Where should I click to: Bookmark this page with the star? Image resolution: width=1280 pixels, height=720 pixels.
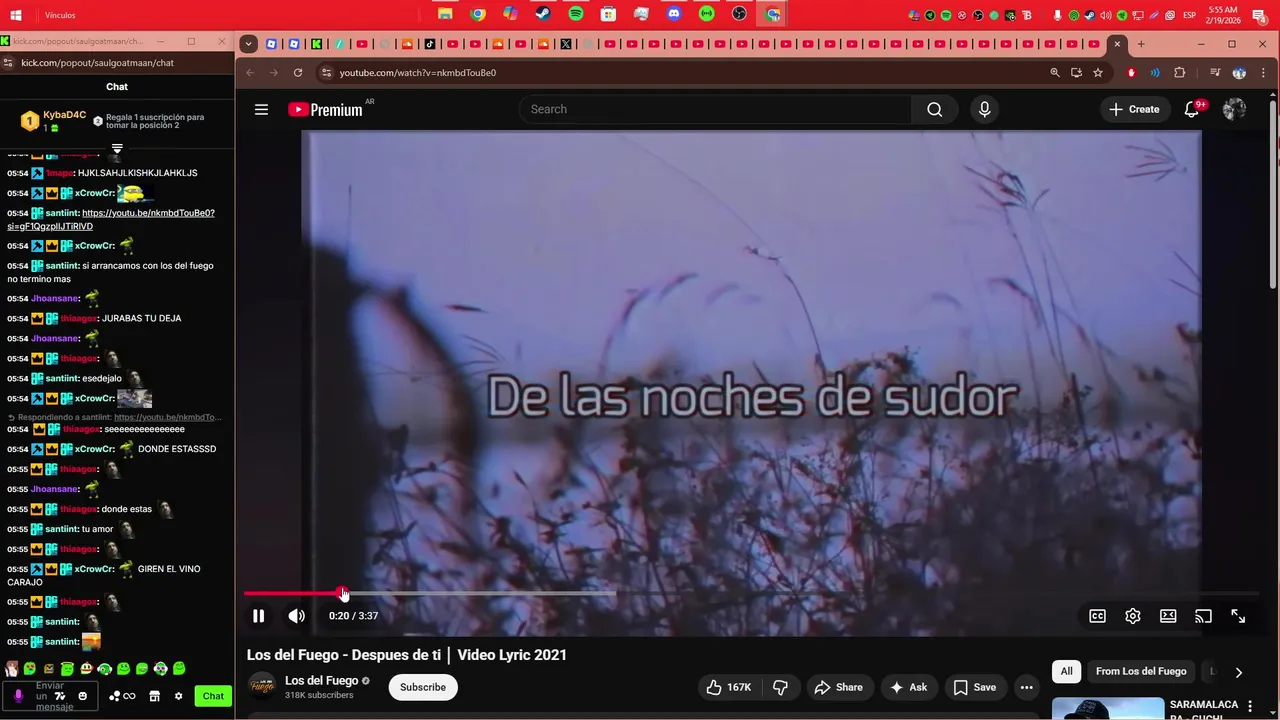point(1098,73)
